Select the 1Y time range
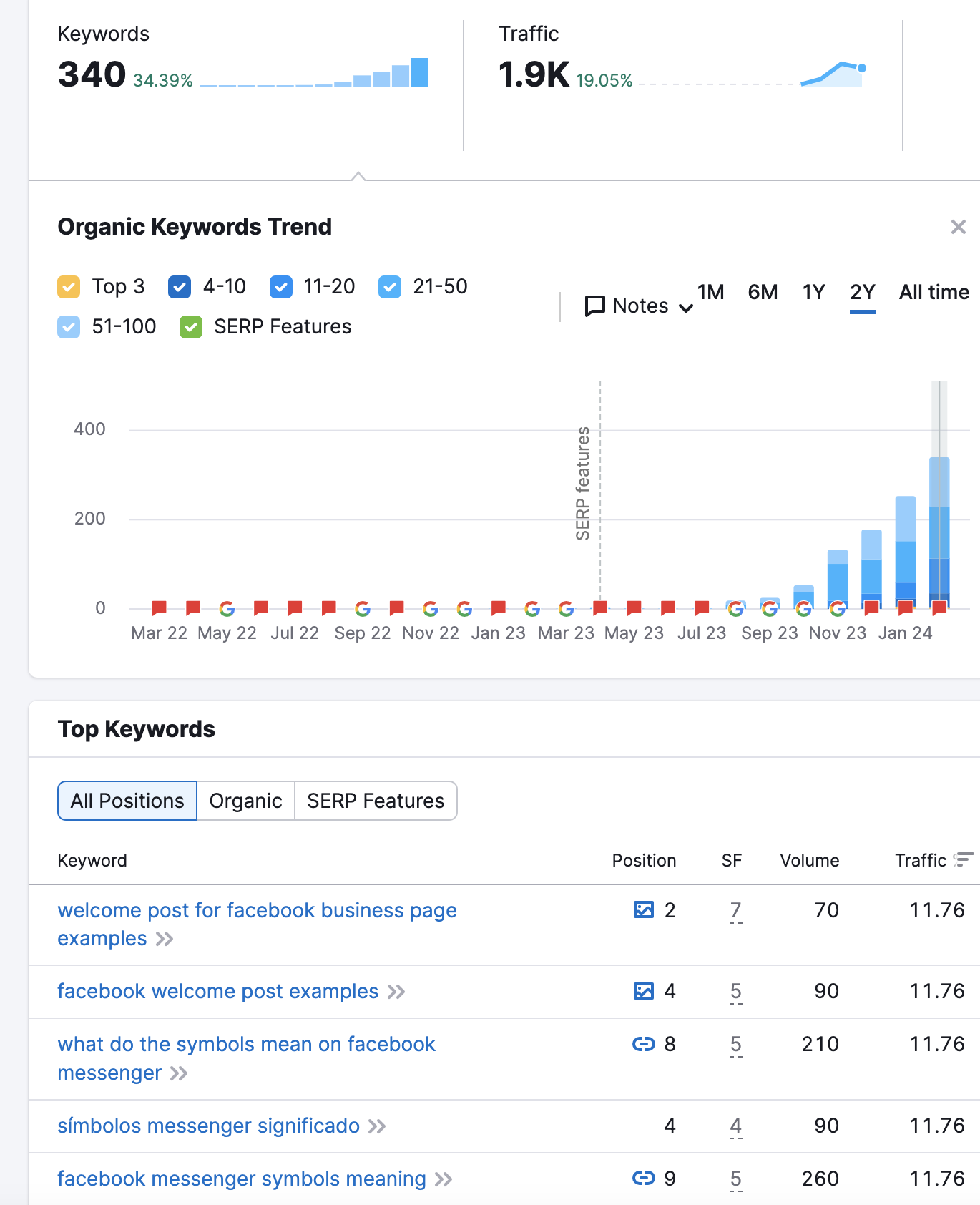Viewport: 980px width, 1205px height. click(813, 292)
